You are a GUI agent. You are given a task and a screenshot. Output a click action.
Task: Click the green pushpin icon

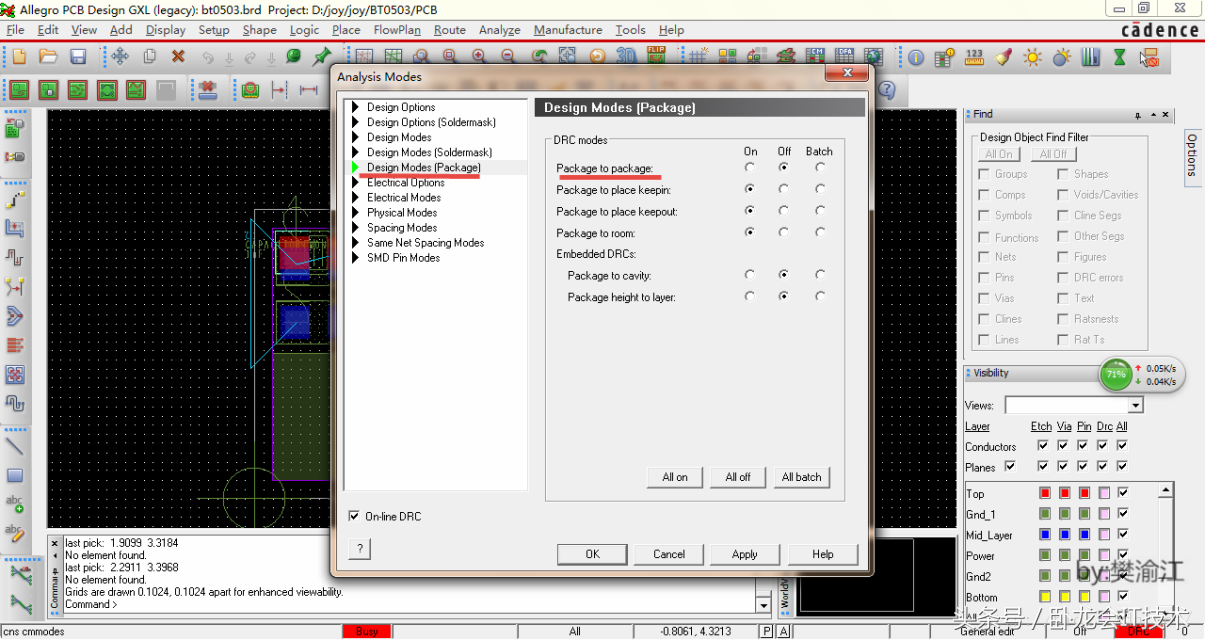point(323,57)
